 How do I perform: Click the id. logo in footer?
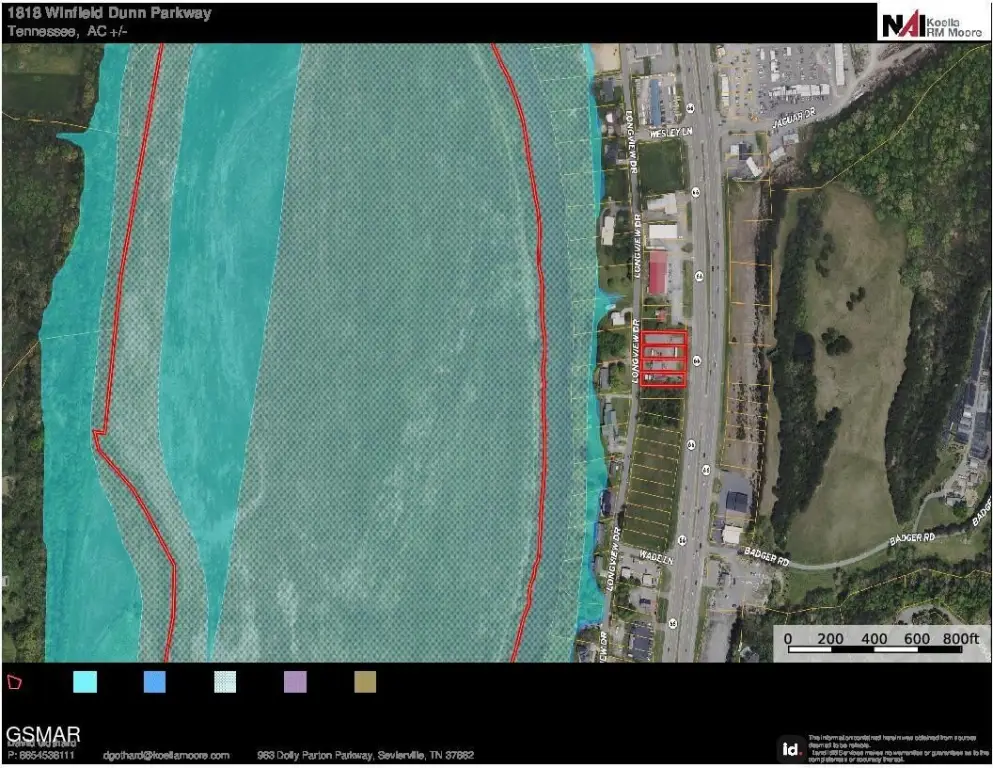pyautogui.click(x=791, y=748)
